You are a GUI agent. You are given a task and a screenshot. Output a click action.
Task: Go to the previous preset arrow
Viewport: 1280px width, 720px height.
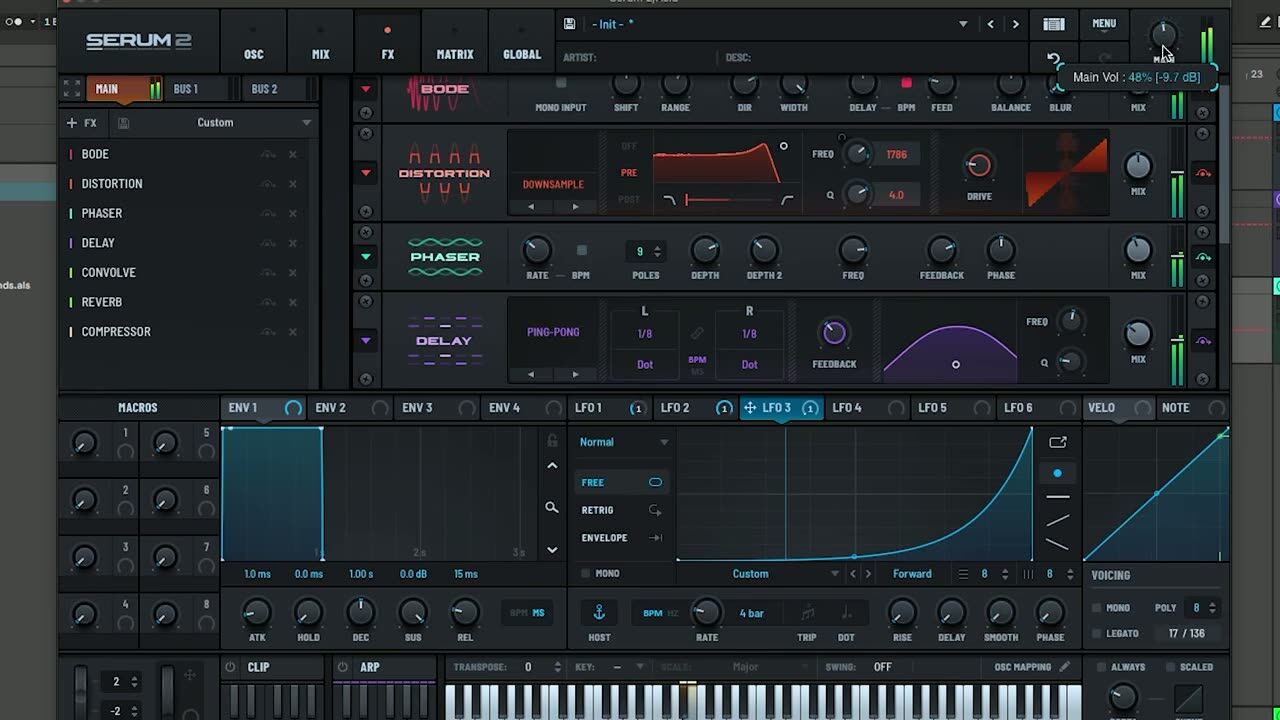coord(991,24)
